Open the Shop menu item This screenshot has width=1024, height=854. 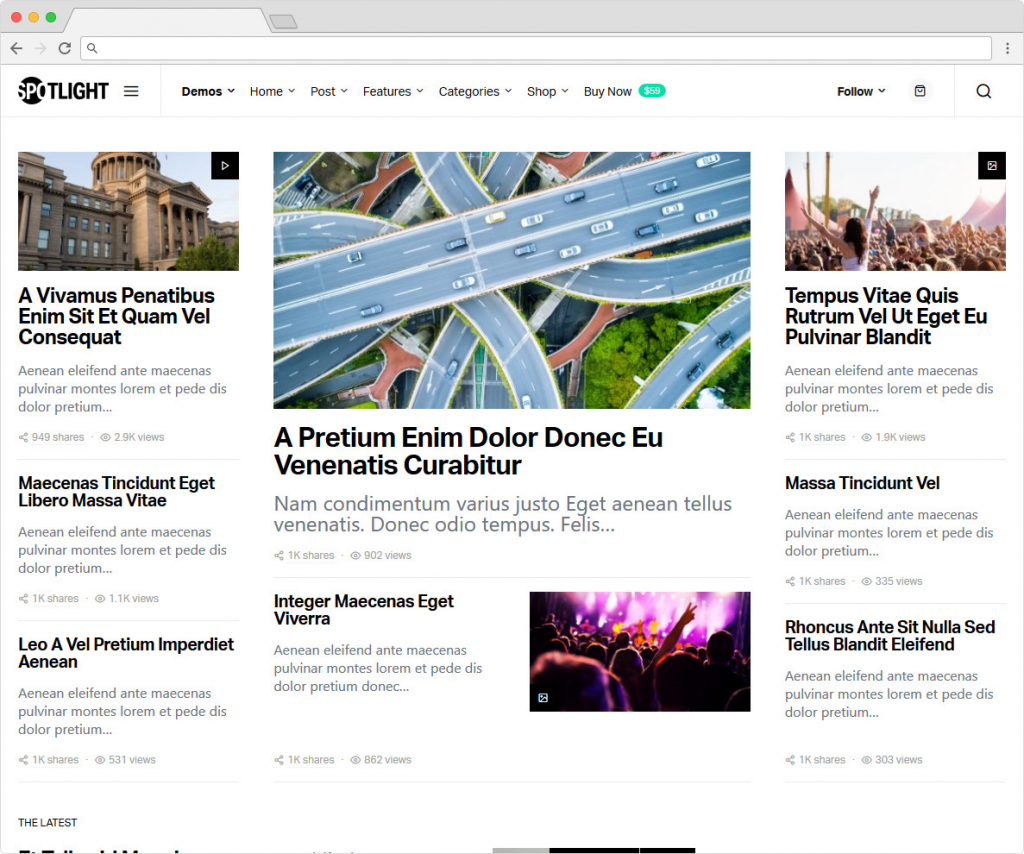(x=547, y=91)
